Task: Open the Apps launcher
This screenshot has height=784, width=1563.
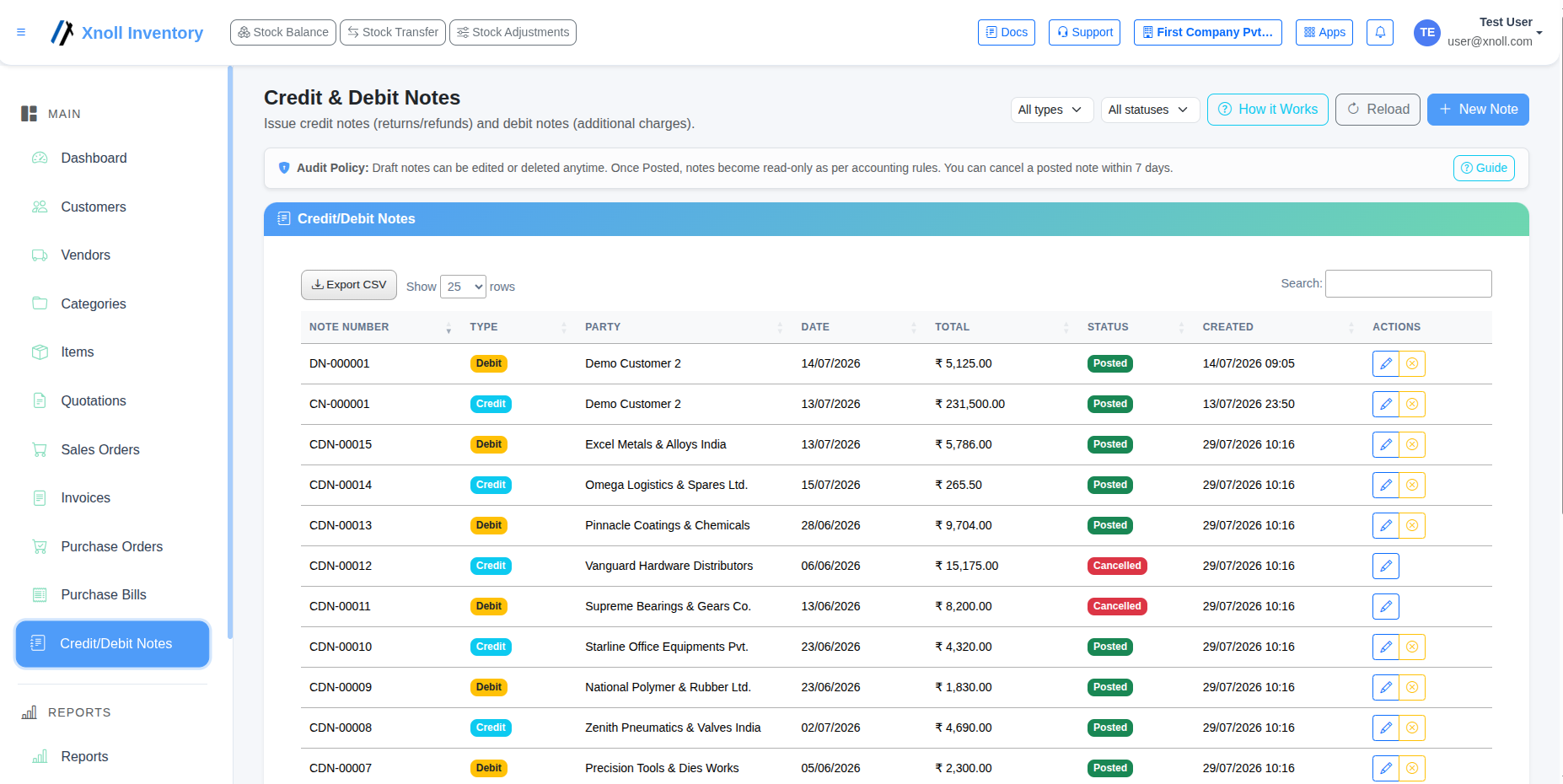Action: coord(1324,32)
